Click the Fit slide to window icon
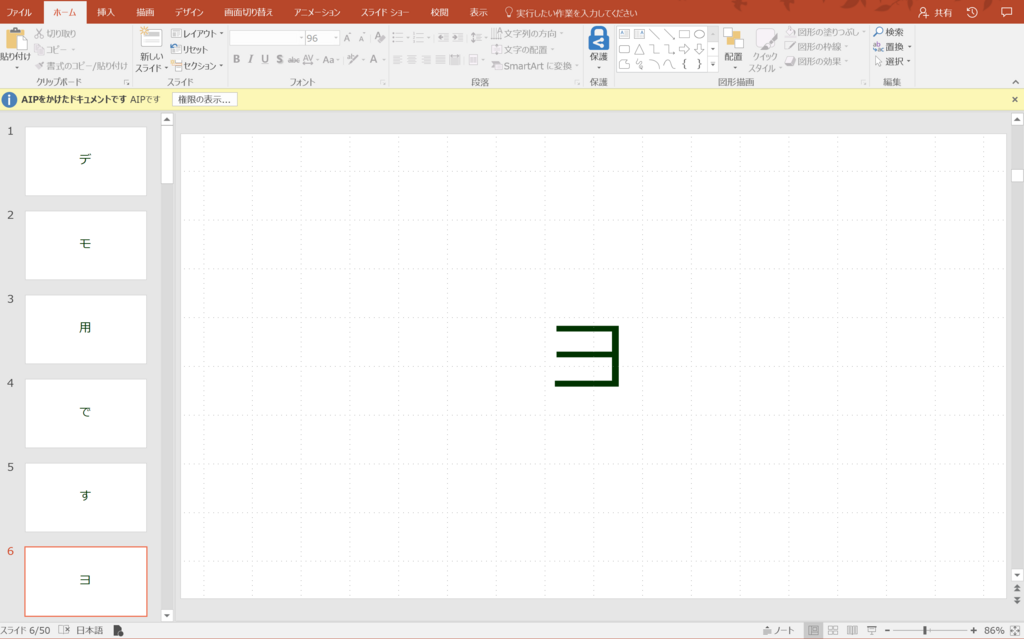The height and width of the screenshot is (639, 1024). [1014, 631]
